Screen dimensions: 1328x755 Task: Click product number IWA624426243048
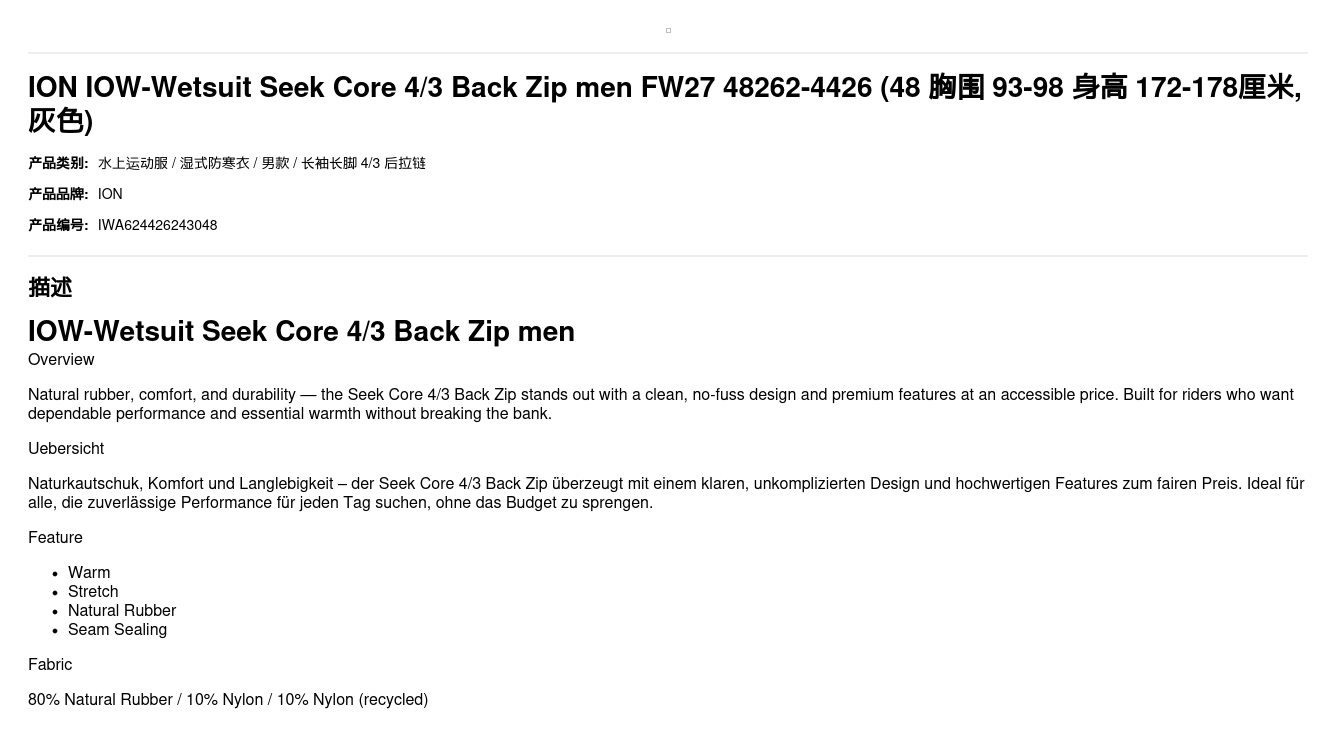(157, 225)
